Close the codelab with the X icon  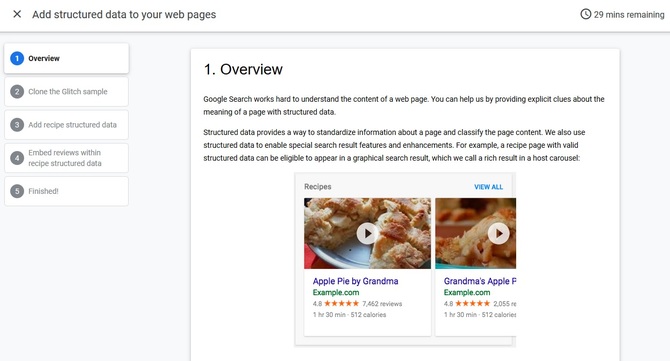(17, 14)
